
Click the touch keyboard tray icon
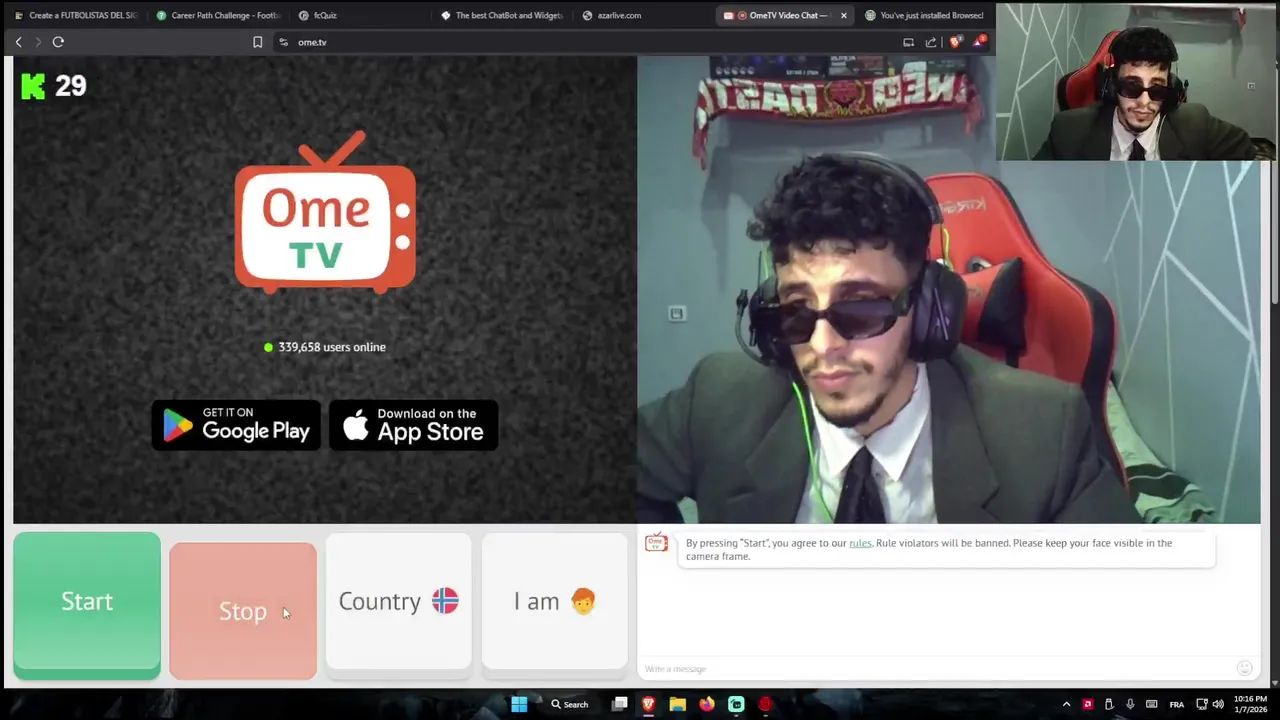tap(1152, 704)
